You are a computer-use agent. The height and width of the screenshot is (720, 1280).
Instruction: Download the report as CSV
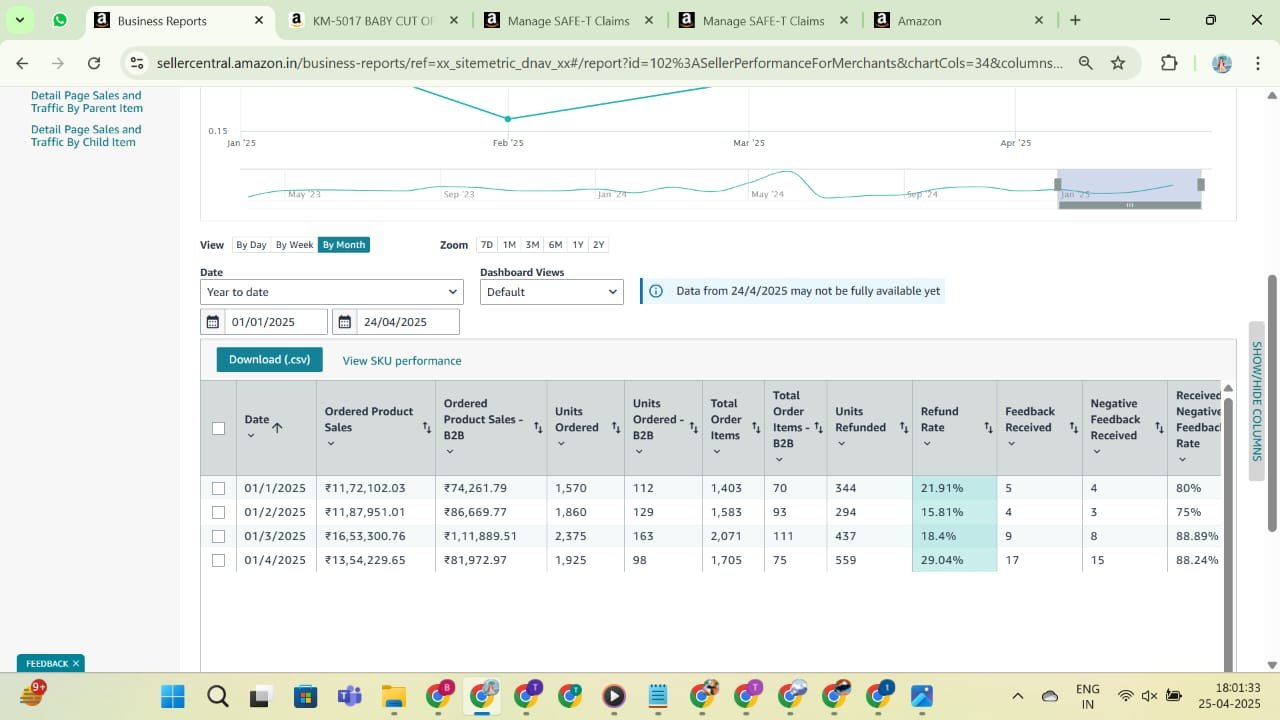coord(269,360)
